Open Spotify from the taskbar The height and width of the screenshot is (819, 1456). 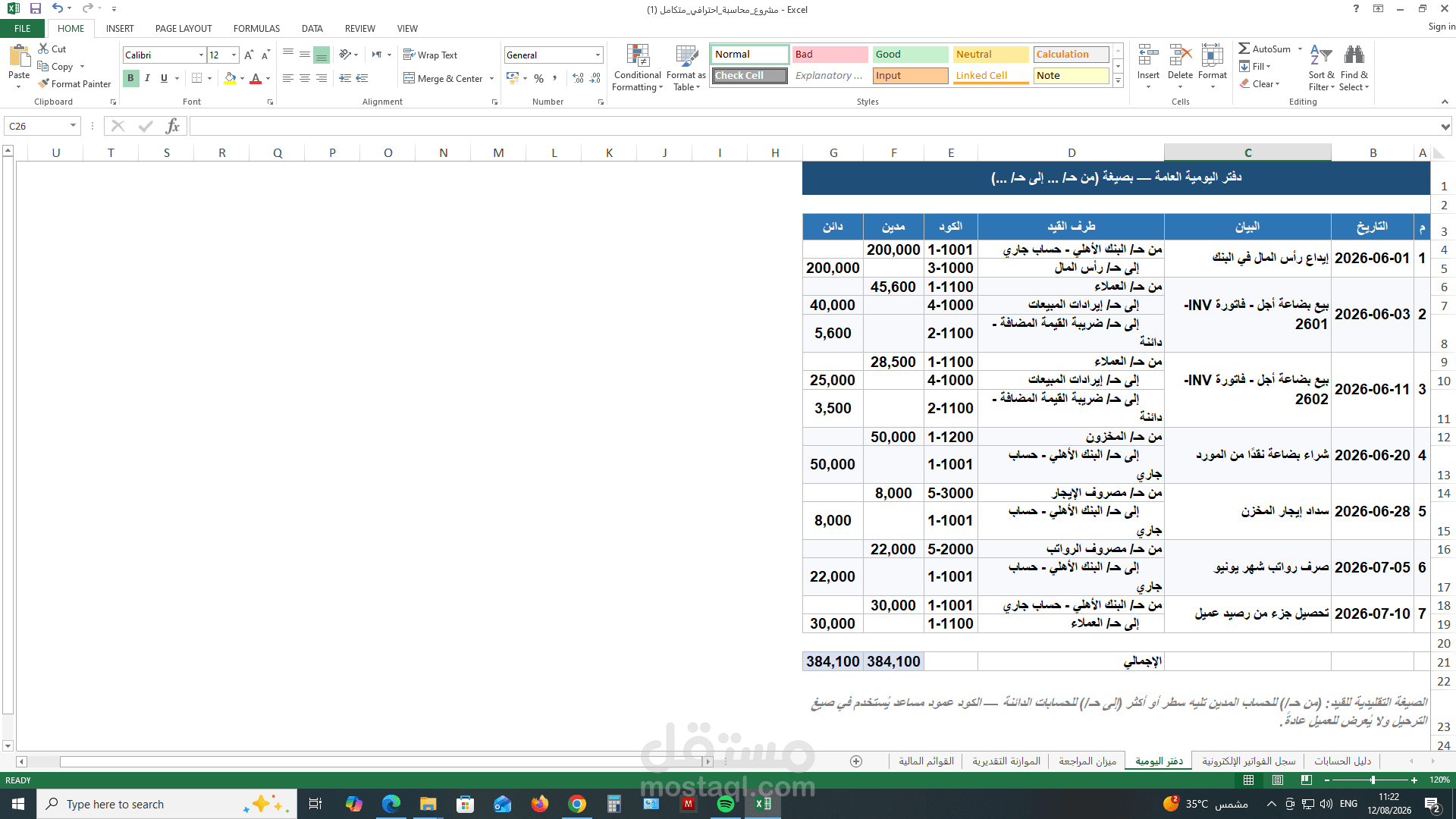click(x=726, y=804)
